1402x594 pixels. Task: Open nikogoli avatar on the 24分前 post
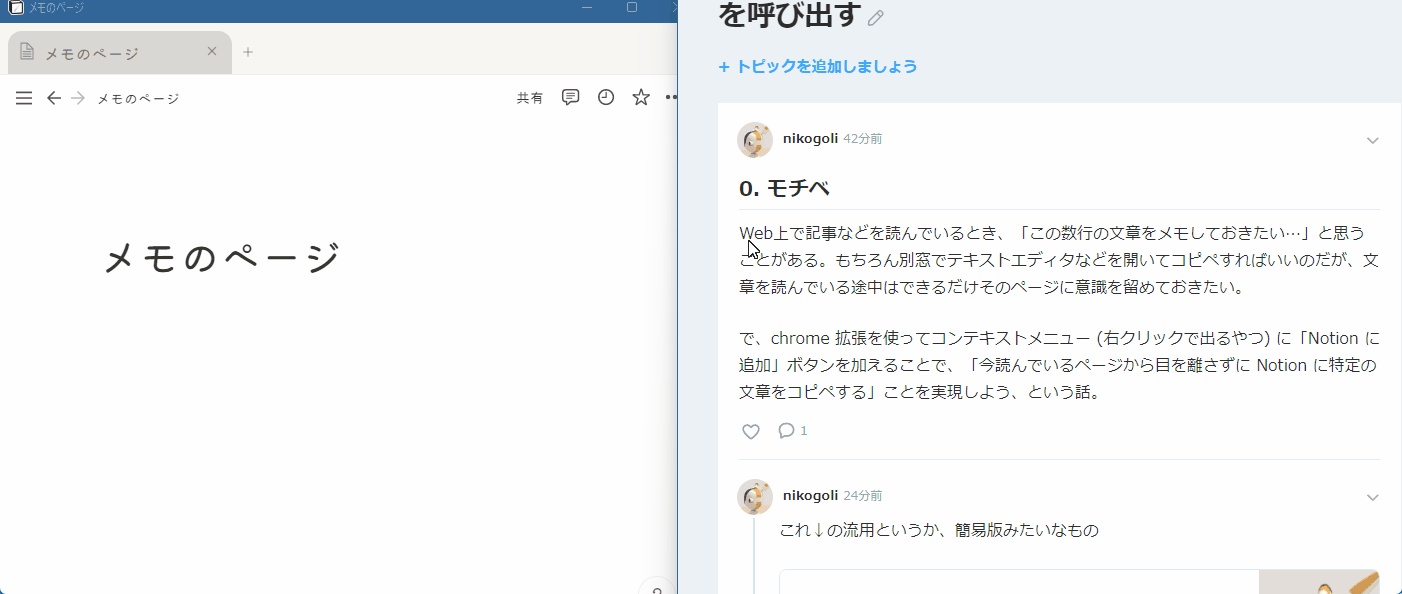[755, 497]
